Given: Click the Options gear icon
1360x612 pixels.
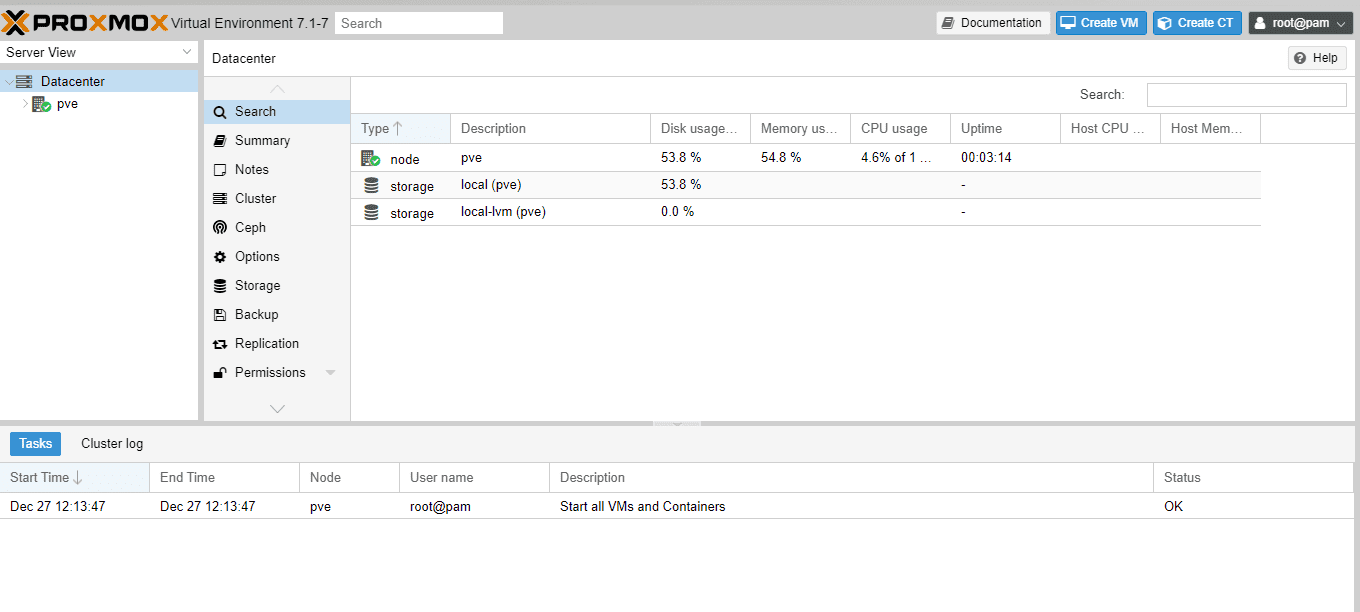Looking at the screenshot, I should tap(220, 257).
